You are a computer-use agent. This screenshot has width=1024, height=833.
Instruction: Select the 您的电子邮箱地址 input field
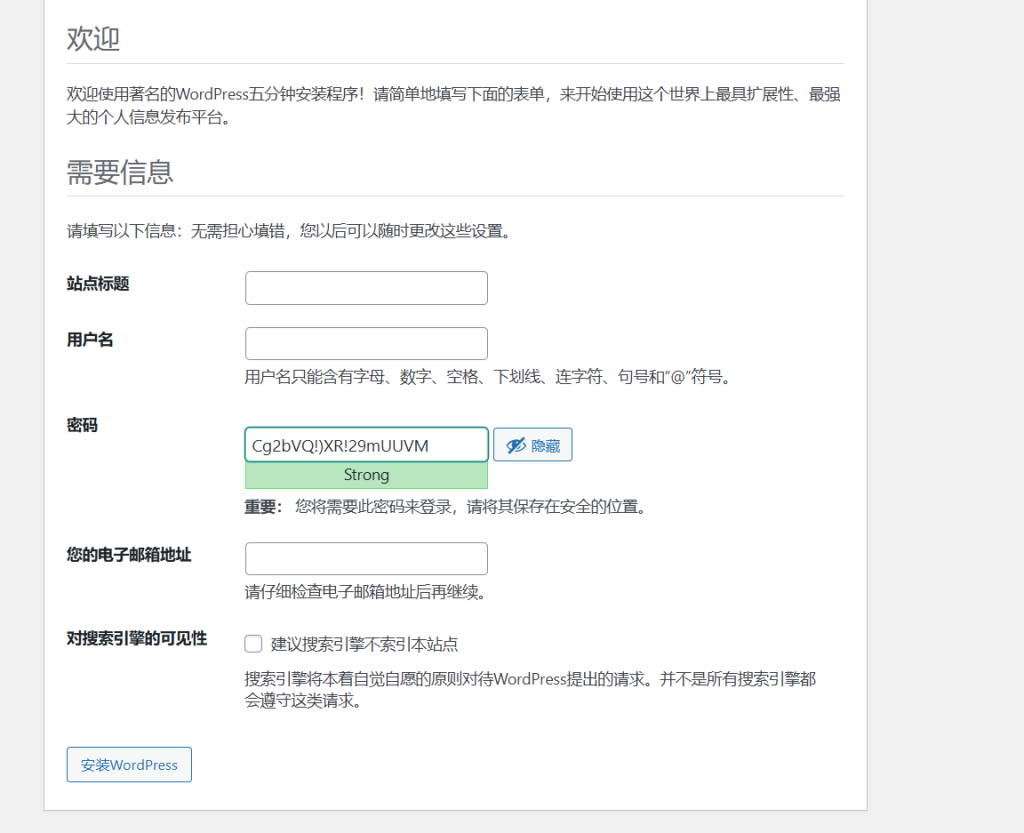(x=366, y=559)
